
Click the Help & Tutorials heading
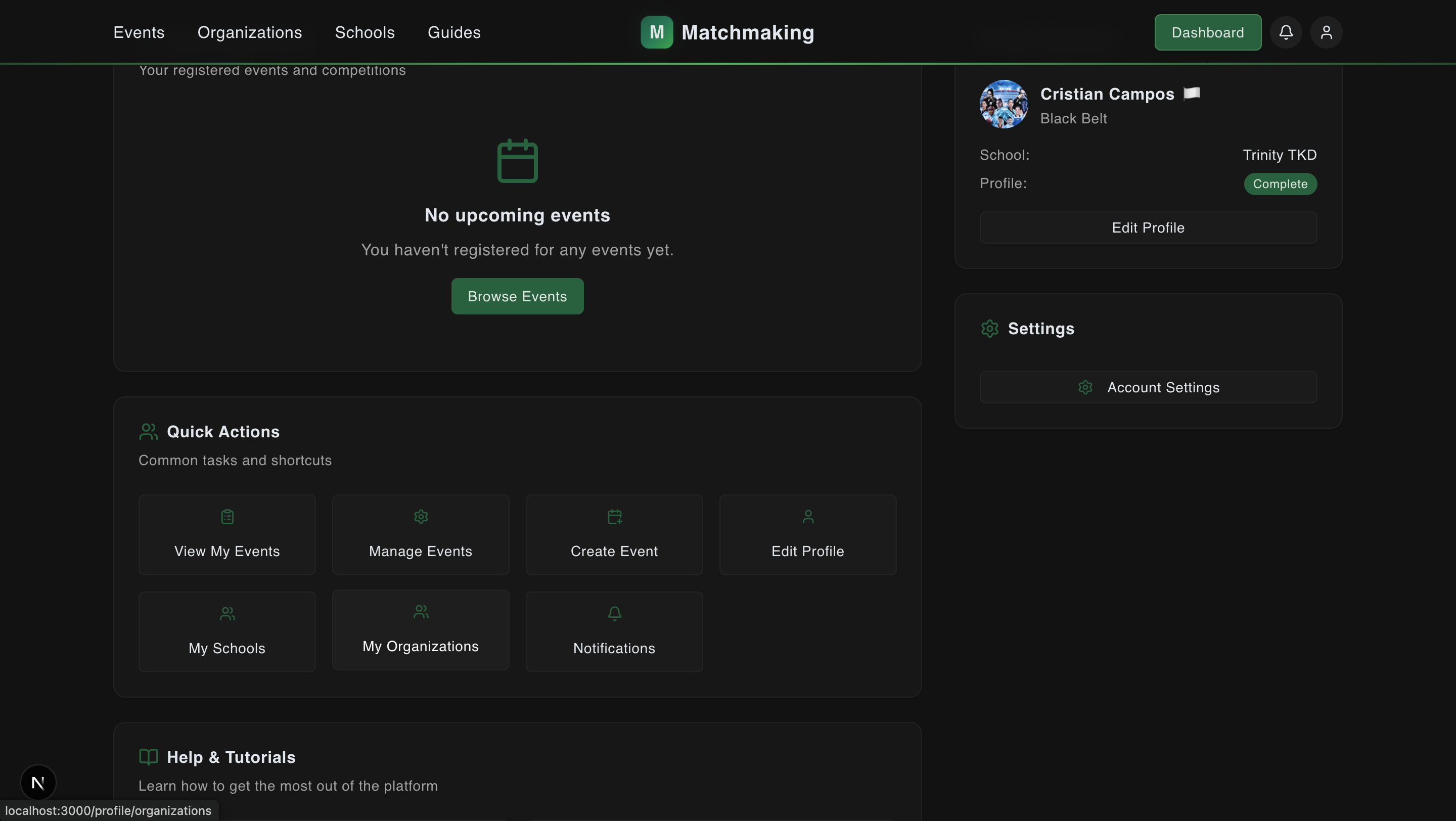231,757
